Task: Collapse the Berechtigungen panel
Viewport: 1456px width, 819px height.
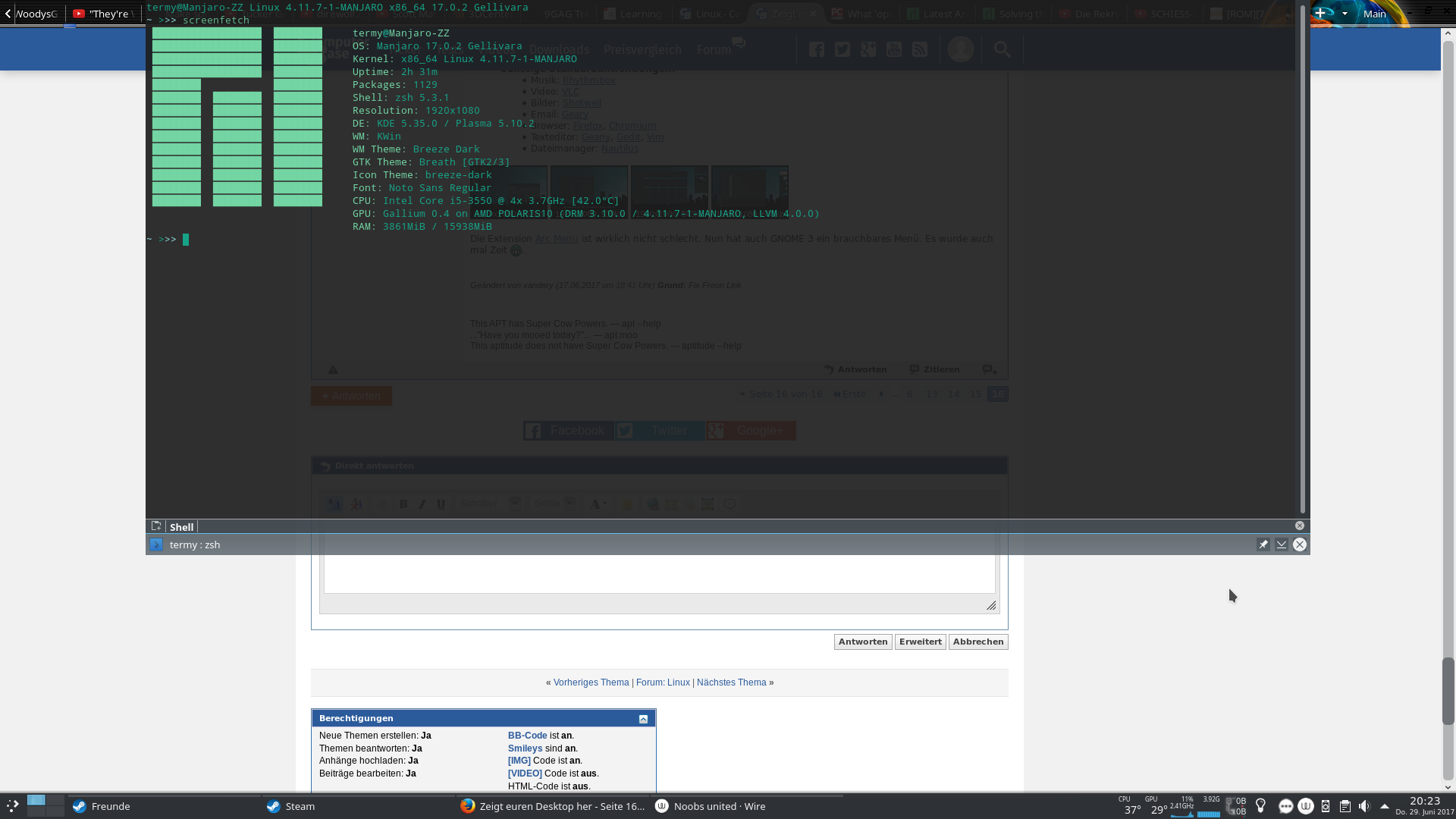Action: 643,719
